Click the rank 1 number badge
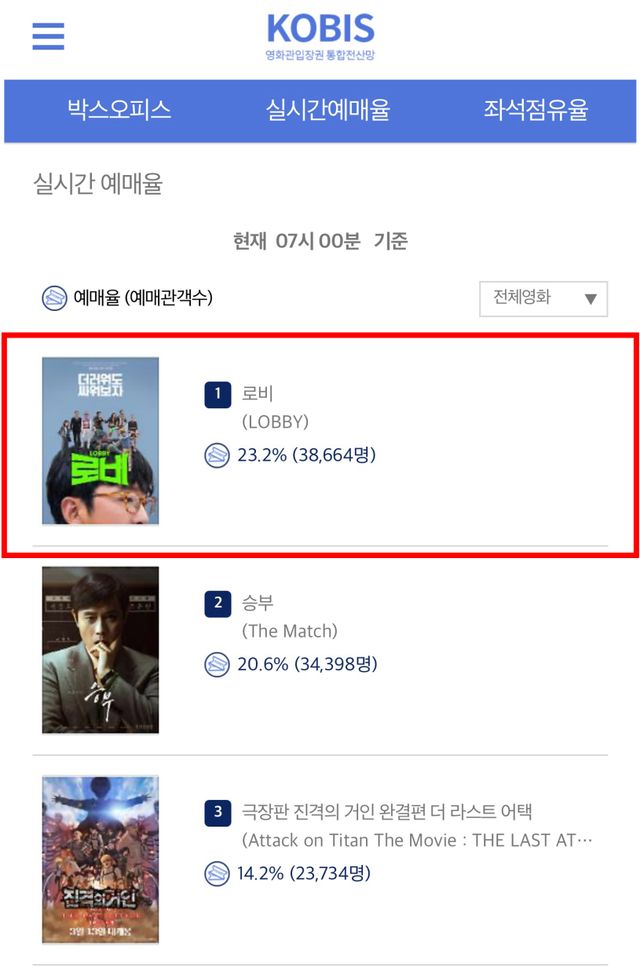Viewport: 640px width, 971px height. coord(217,394)
